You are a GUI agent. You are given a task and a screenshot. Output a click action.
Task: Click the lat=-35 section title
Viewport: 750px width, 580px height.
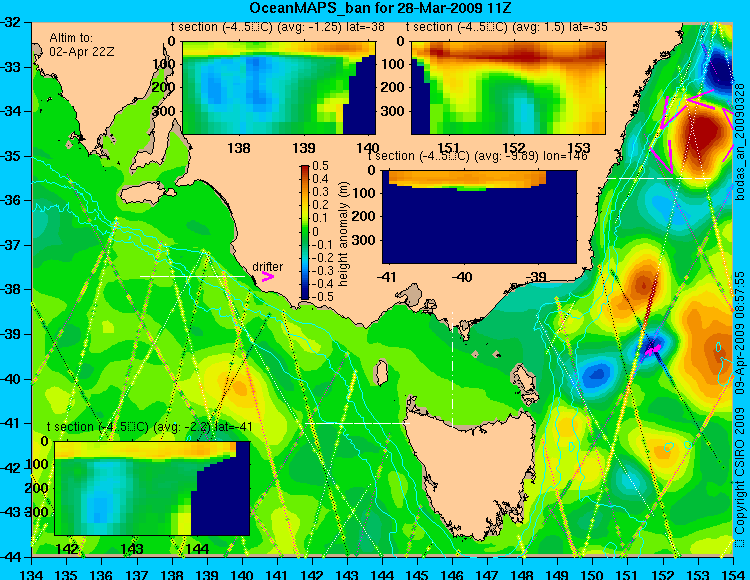(x=507, y=27)
